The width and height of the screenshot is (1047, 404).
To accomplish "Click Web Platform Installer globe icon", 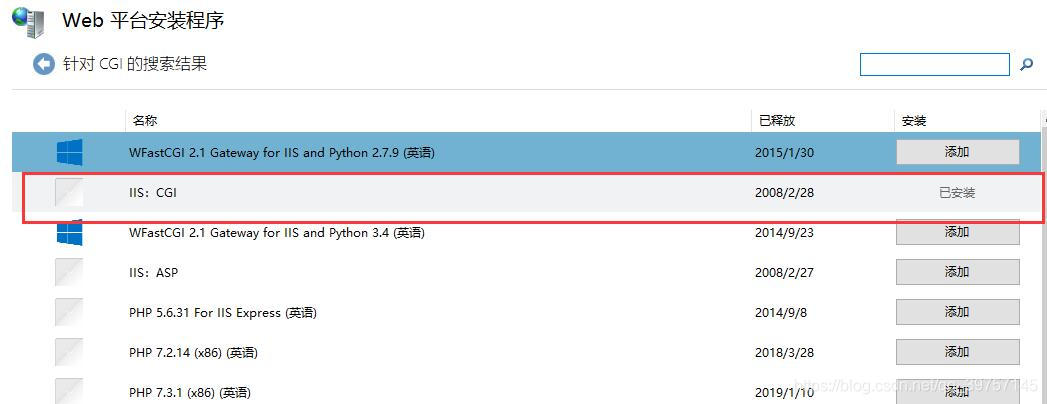I will 28,21.
